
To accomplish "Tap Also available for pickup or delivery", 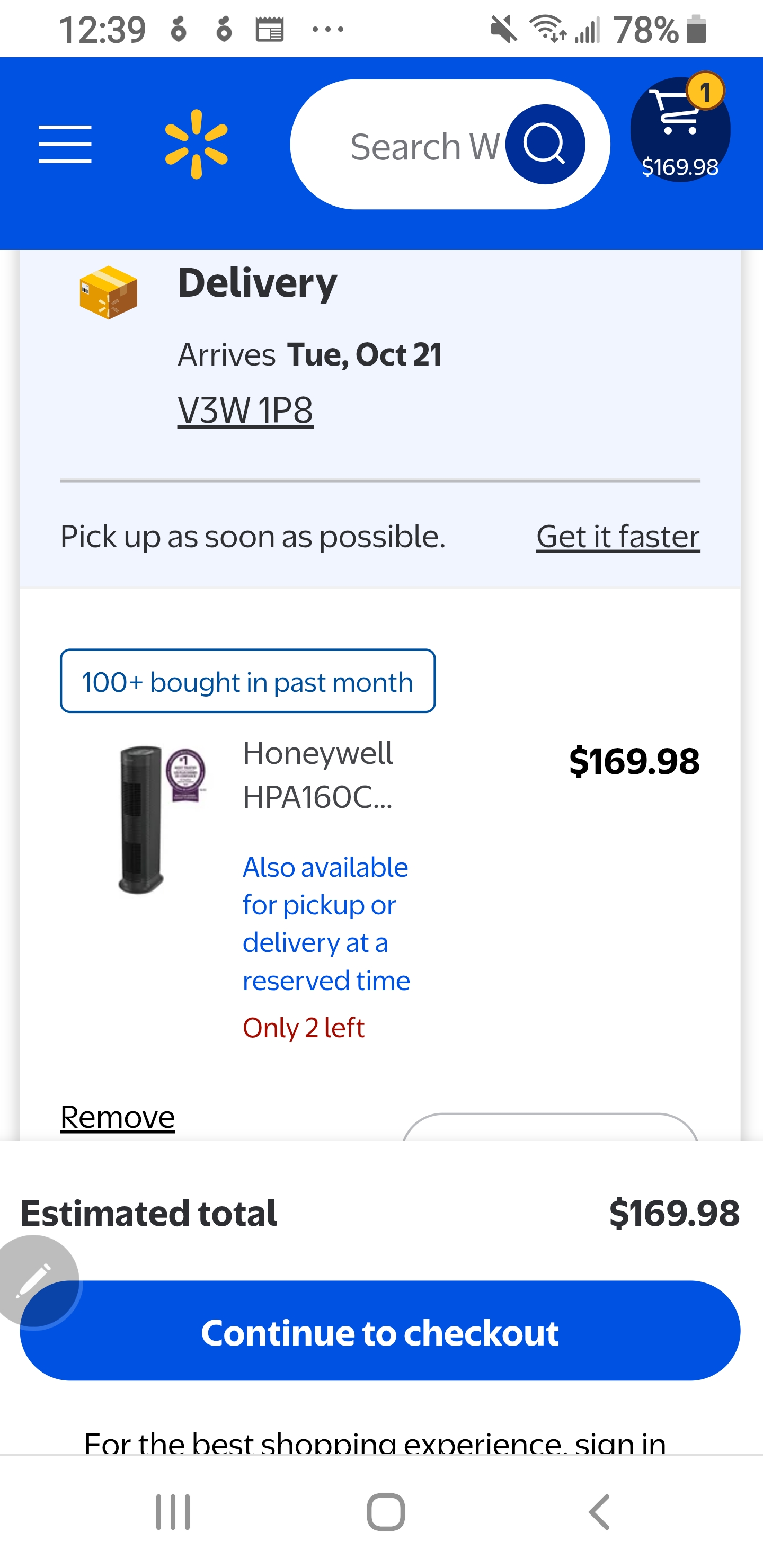I will point(326,923).
